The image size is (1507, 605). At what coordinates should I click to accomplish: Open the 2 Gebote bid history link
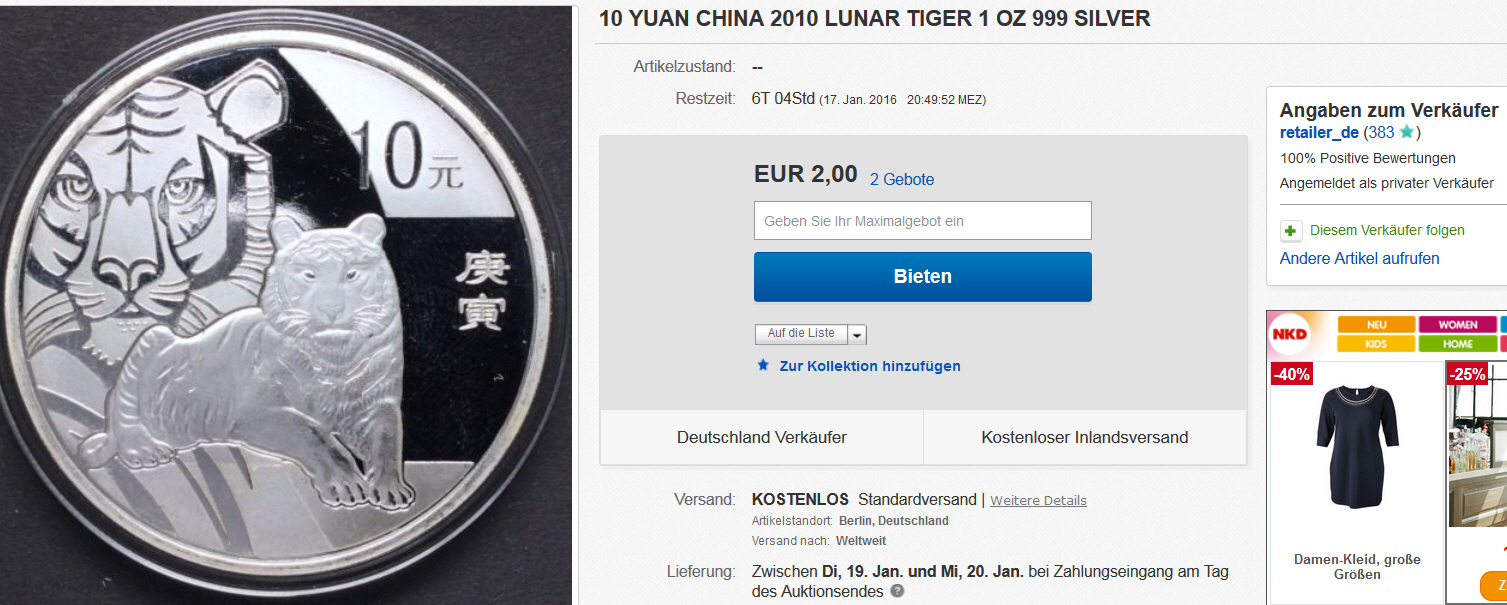pos(902,180)
